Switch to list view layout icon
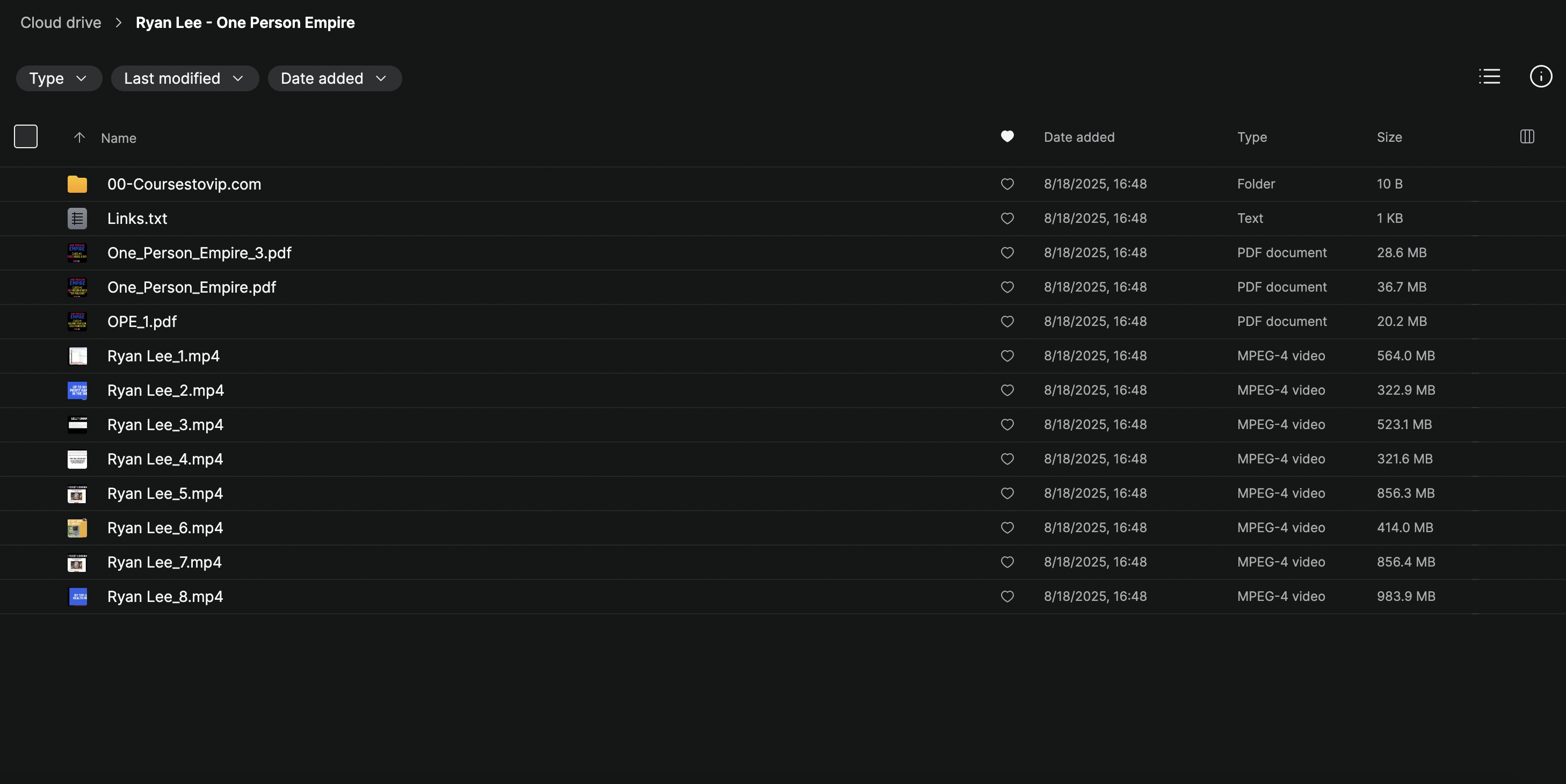Image resolution: width=1566 pixels, height=784 pixels. (x=1489, y=77)
